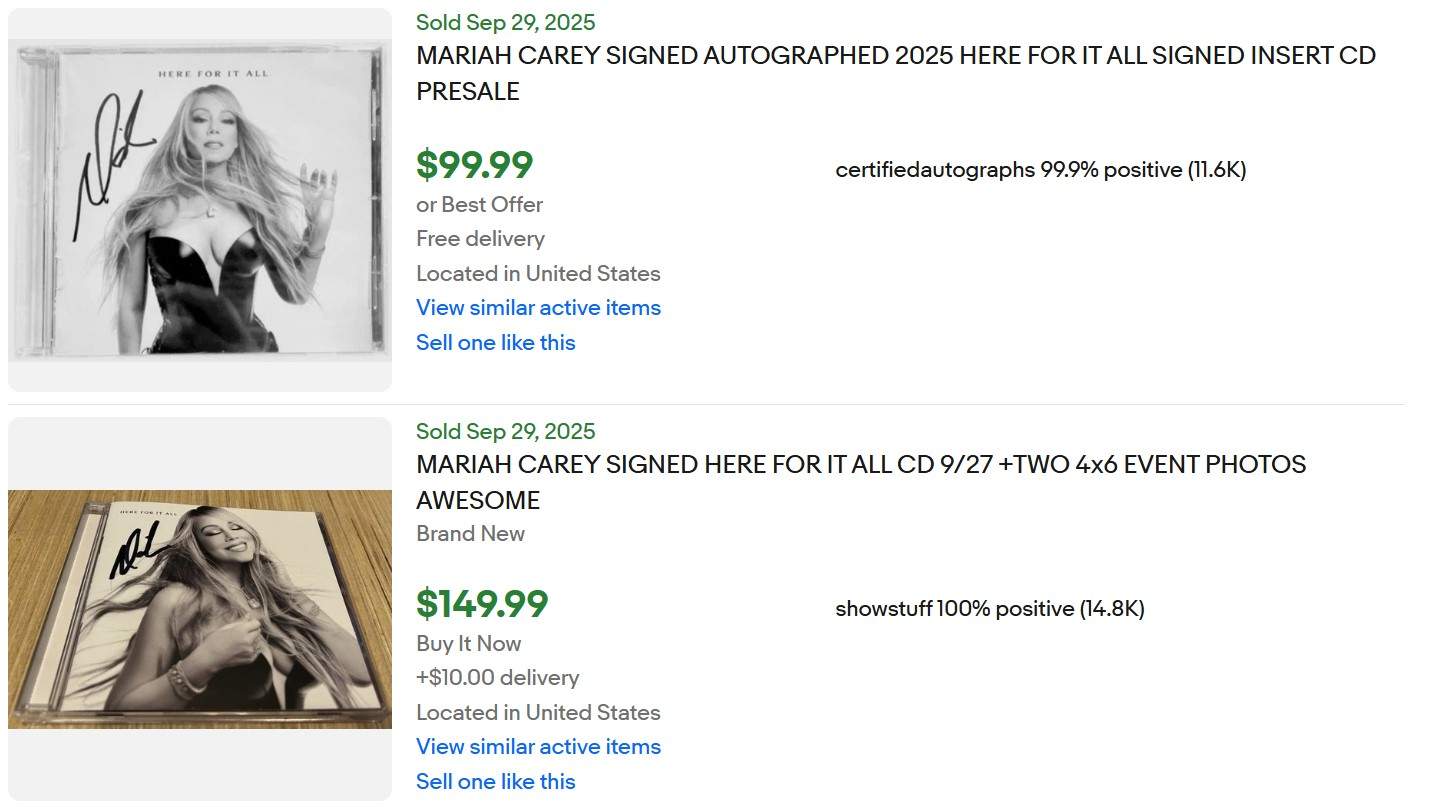Click the "or Best Offer" text
This screenshot has width=1440, height=810.
(479, 205)
